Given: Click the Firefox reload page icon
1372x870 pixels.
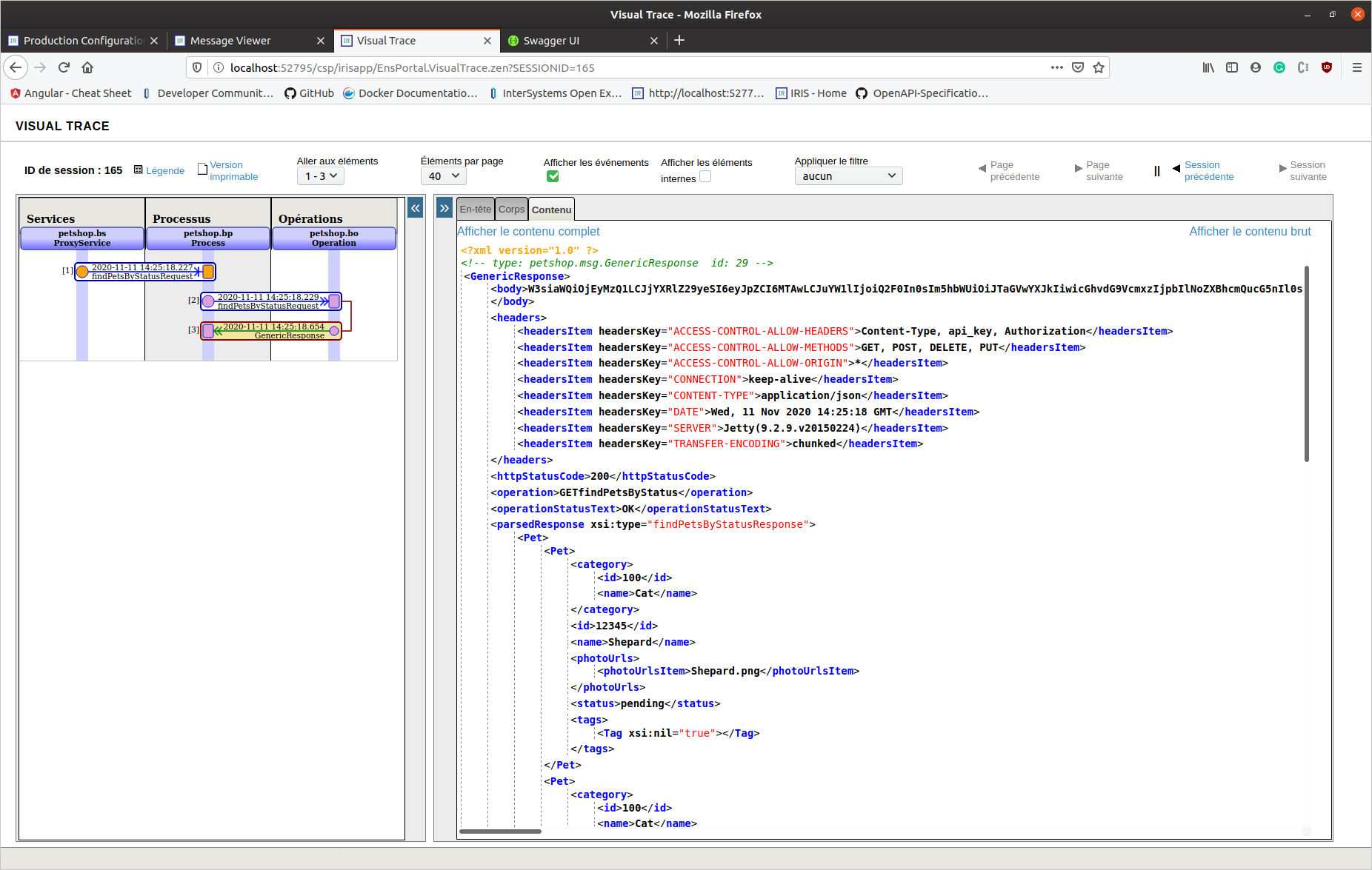Looking at the screenshot, I should (x=64, y=67).
